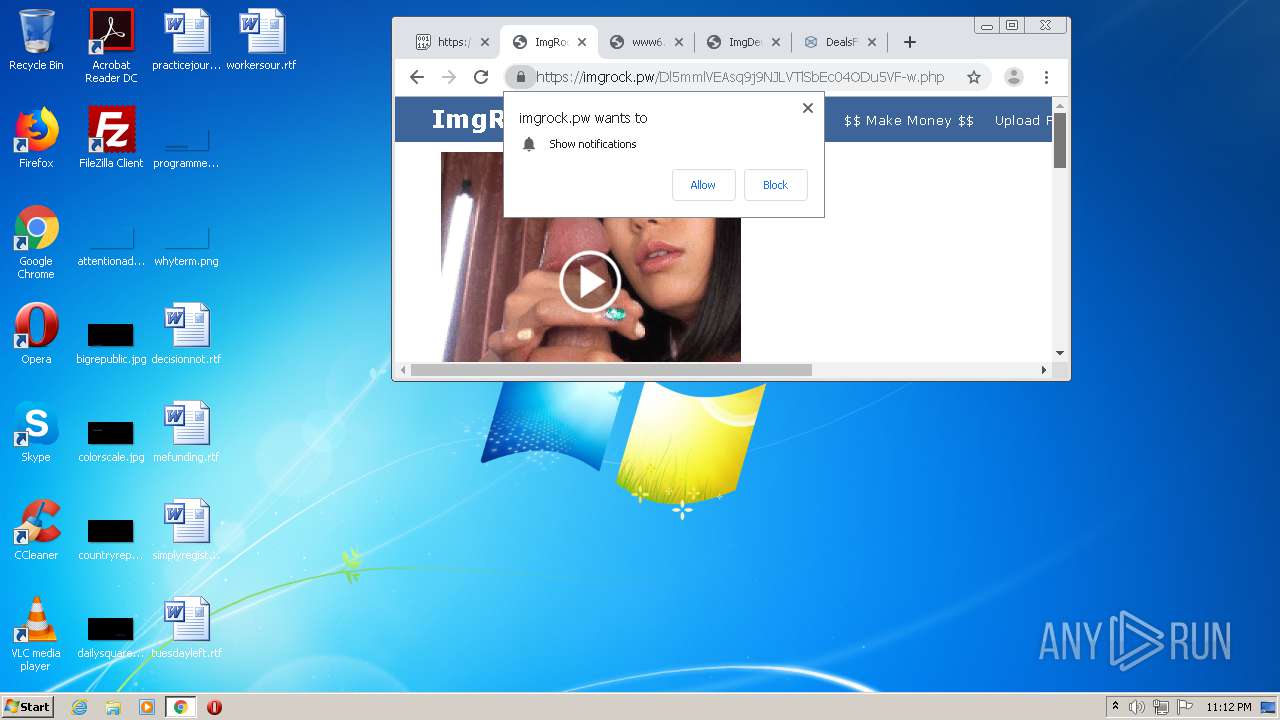Viewport: 1280px width, 720px height.
Task: Click horizontal scrollbar right arrow
Action: [x=1044, y=370]
